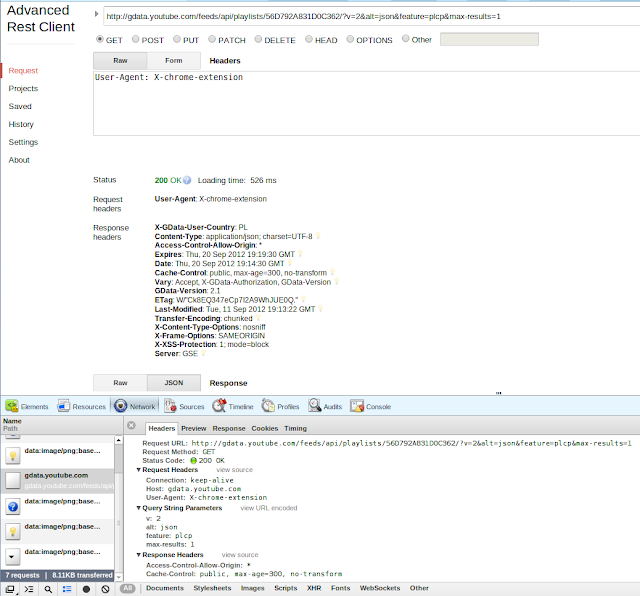
Task: Open Settings in the sidebar
Action: [x=23, y=142]
